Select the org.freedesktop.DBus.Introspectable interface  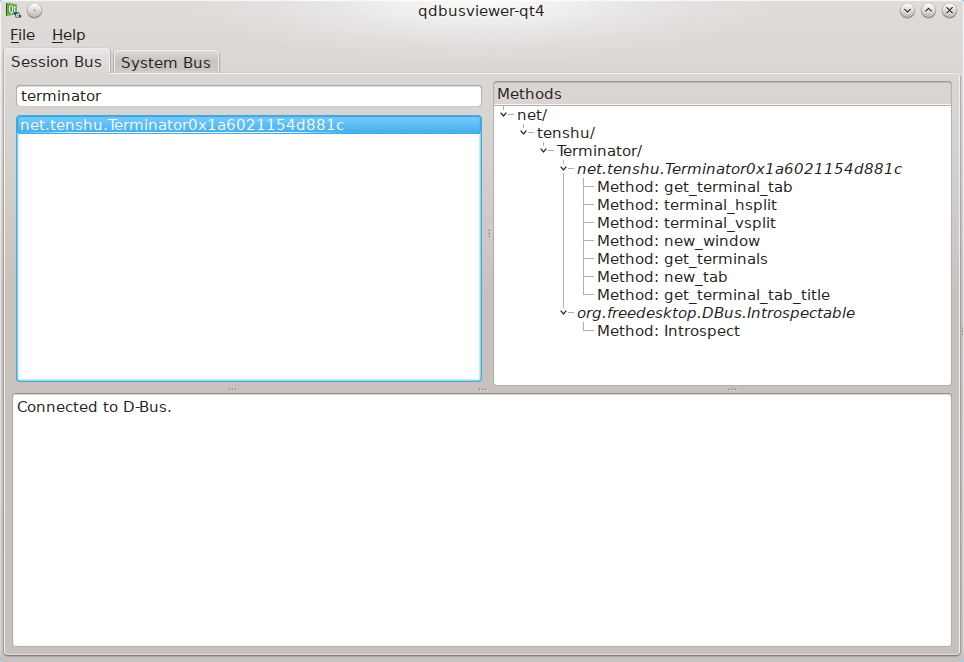click(x=716, y=313)
